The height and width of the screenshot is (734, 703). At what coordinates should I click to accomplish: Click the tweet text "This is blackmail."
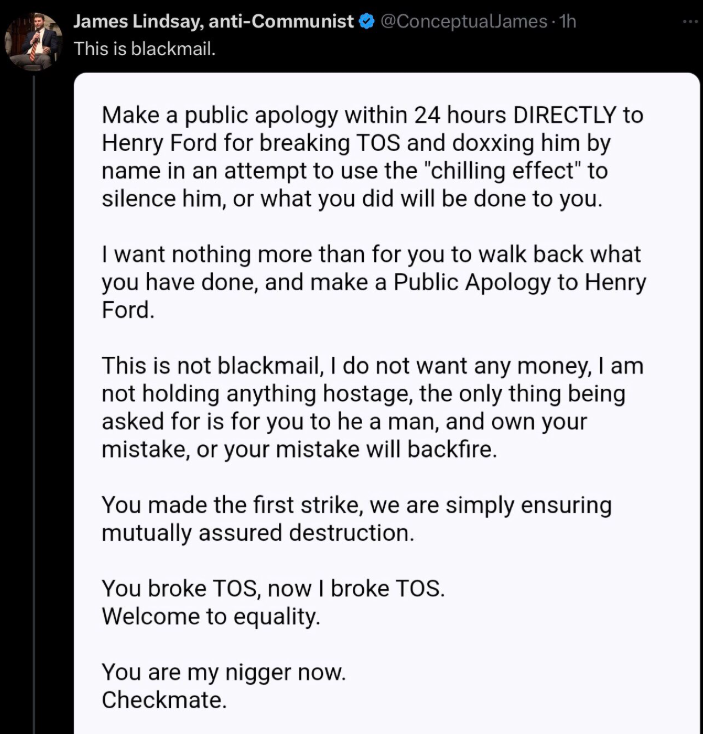(x=142, y=48)
